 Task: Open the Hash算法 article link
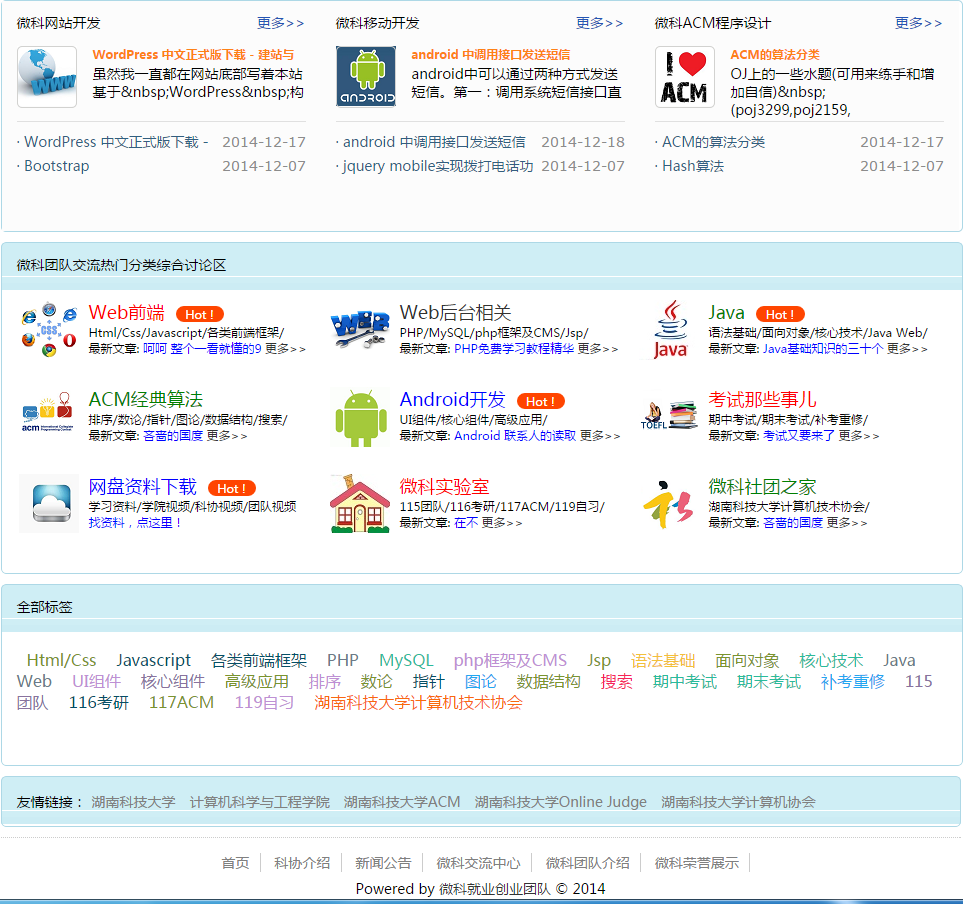pos(692,166)
